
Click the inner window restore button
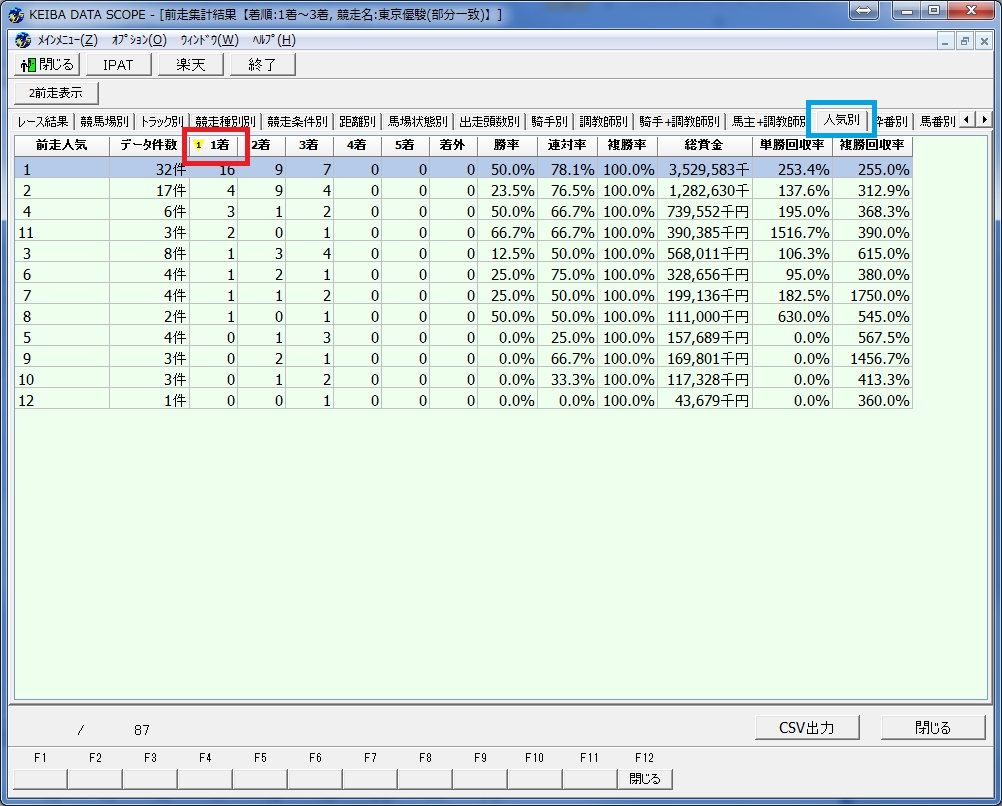tap(964, 42)
